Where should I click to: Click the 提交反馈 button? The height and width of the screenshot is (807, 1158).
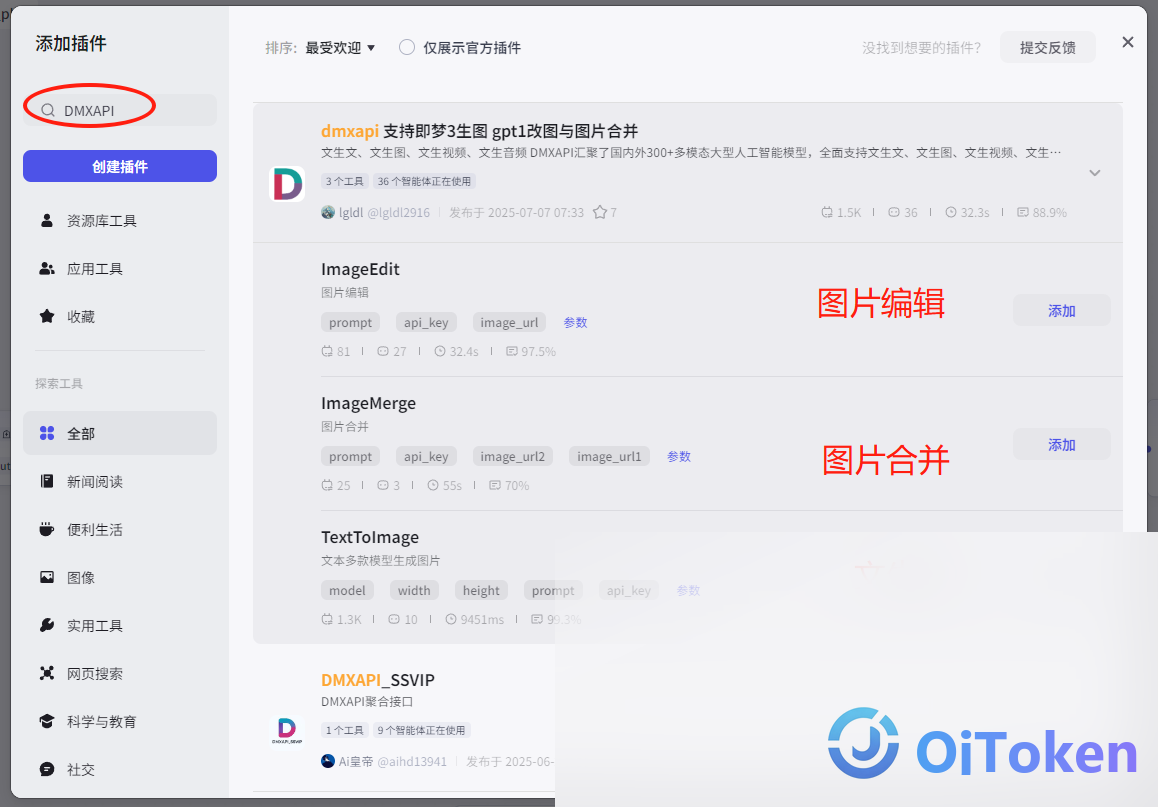[x=1047, y=47]
